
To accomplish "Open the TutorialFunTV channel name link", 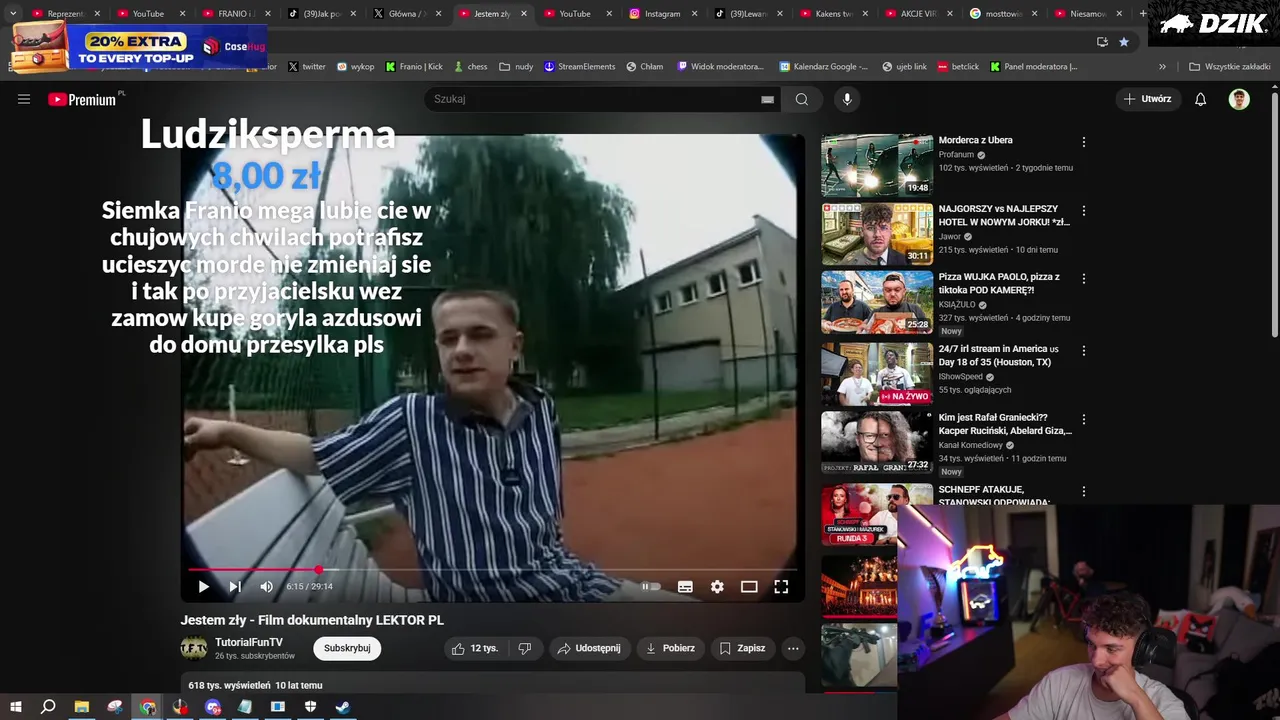I will 249,642.
